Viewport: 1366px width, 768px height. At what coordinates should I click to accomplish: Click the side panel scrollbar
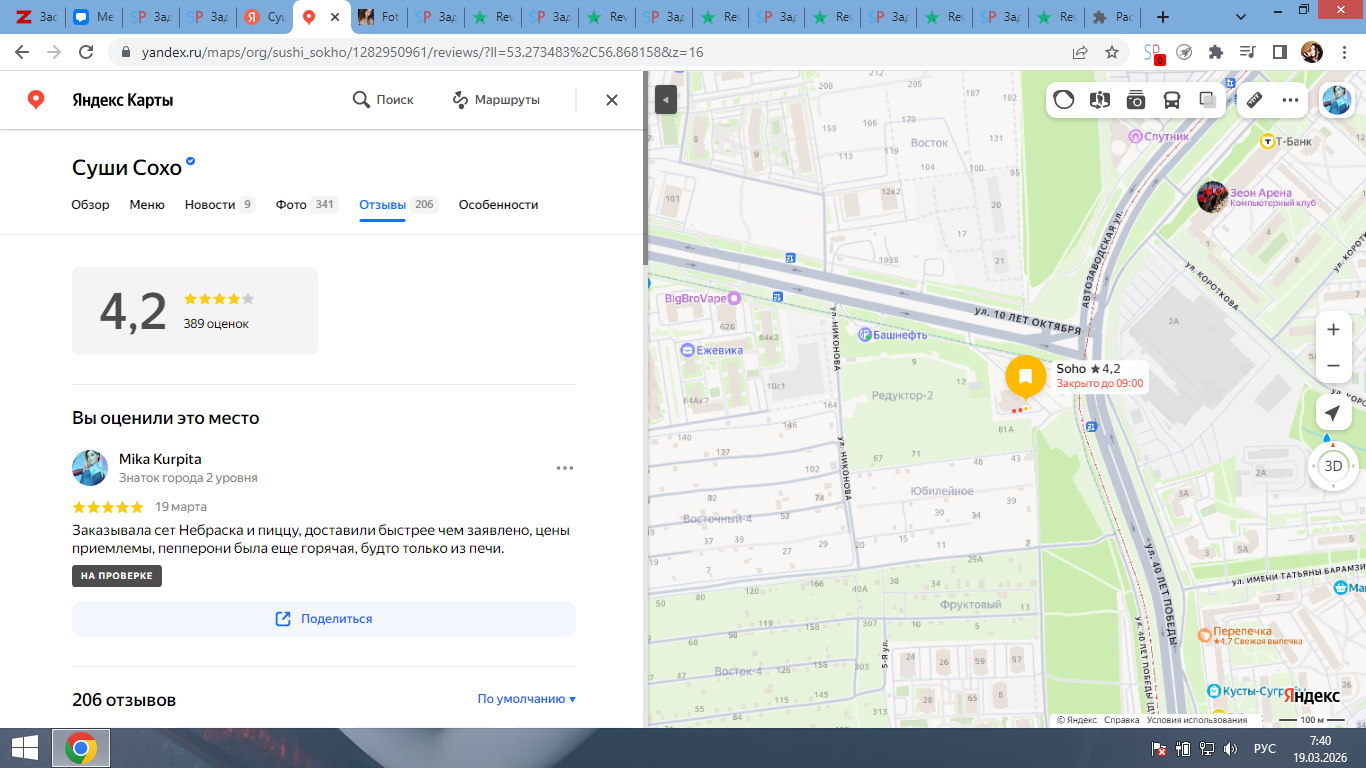[x=644, y=170]
